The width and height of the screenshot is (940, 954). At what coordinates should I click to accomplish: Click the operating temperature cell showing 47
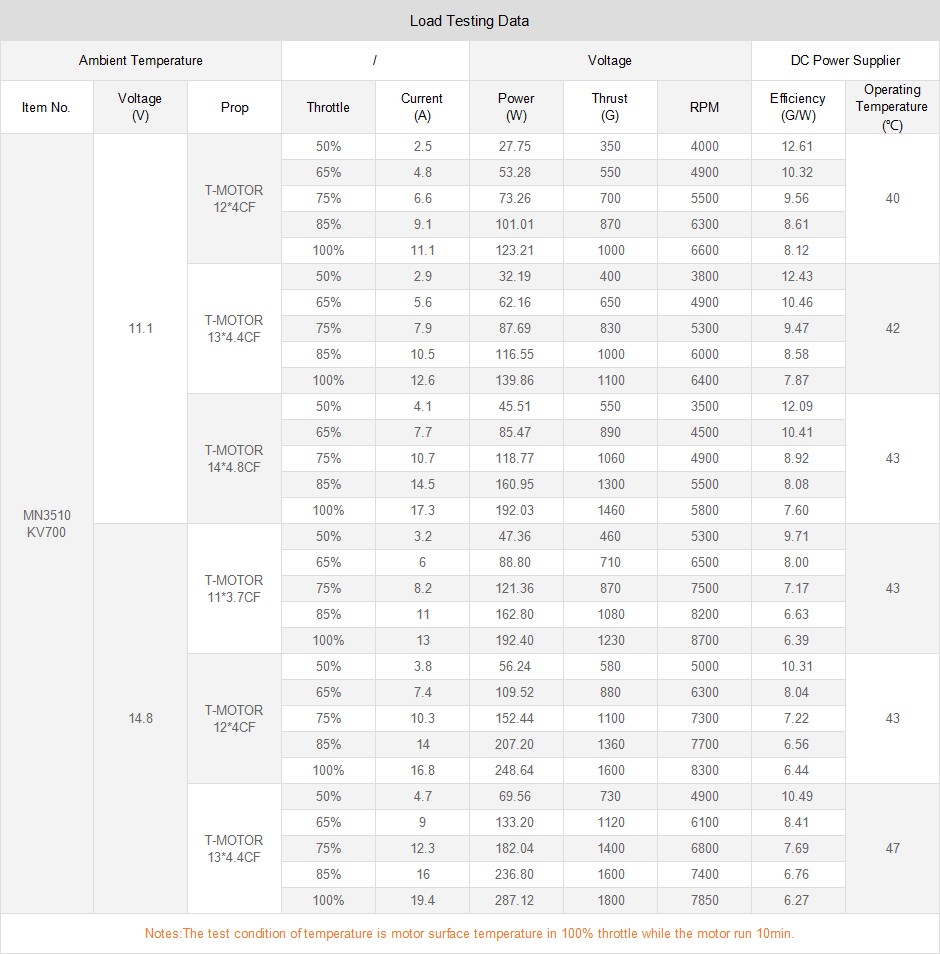point(892,848)
